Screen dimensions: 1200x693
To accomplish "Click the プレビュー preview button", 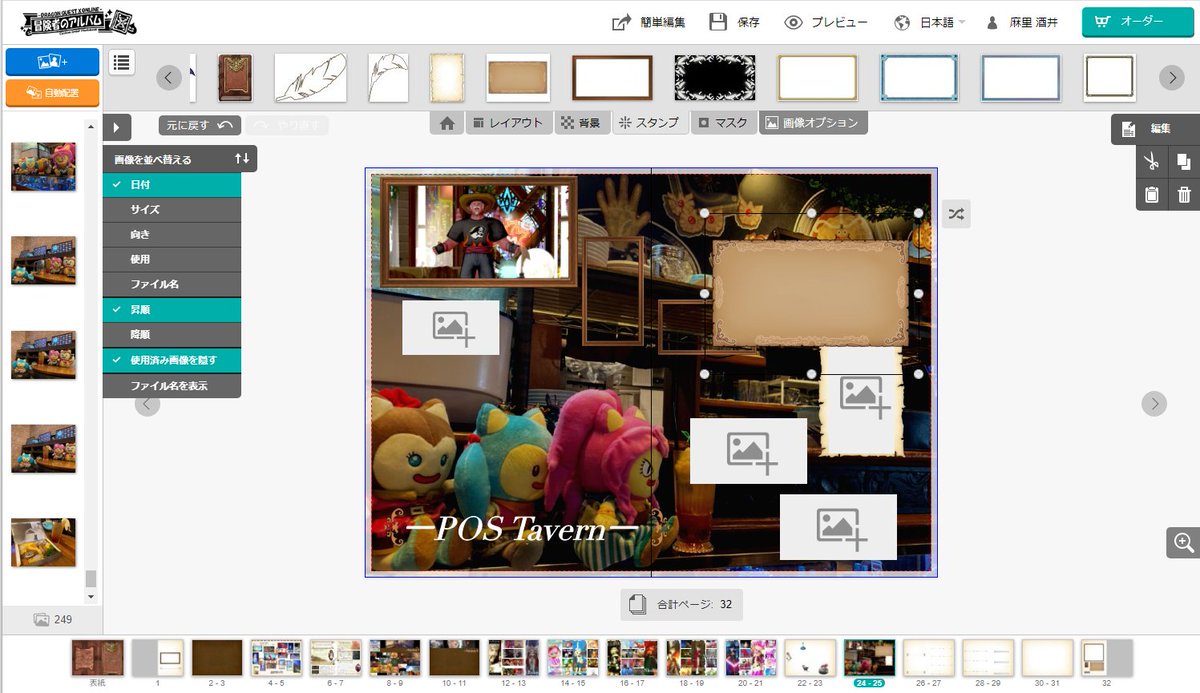I will click(826, 22).
